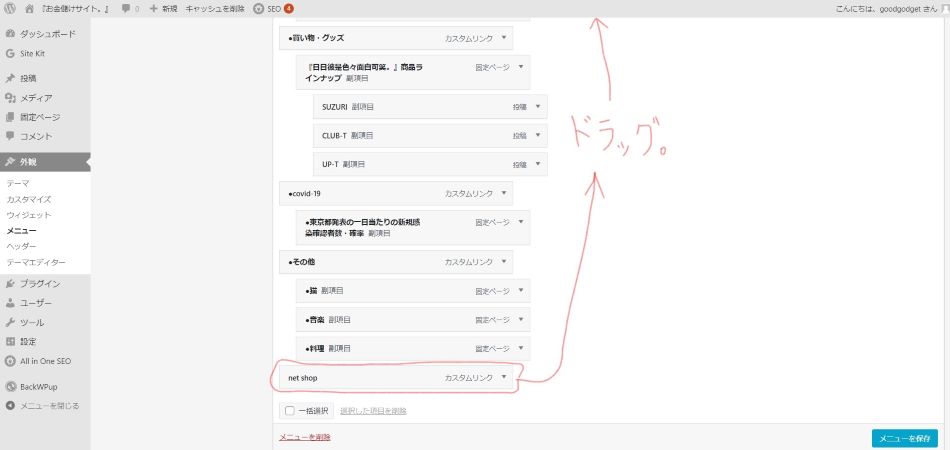Expand the ●その他 item arrow
This screenshot has height=450, width=950.
503,262
